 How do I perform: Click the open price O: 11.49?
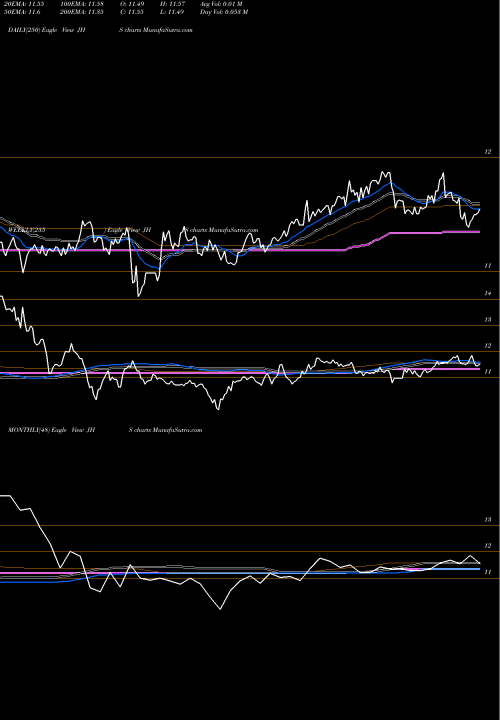coord(132,4)
